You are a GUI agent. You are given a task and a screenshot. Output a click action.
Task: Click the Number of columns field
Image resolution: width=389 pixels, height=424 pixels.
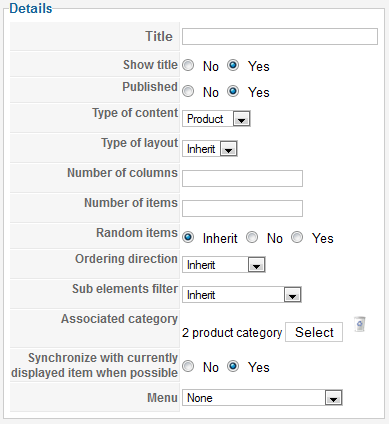[242, 178]
